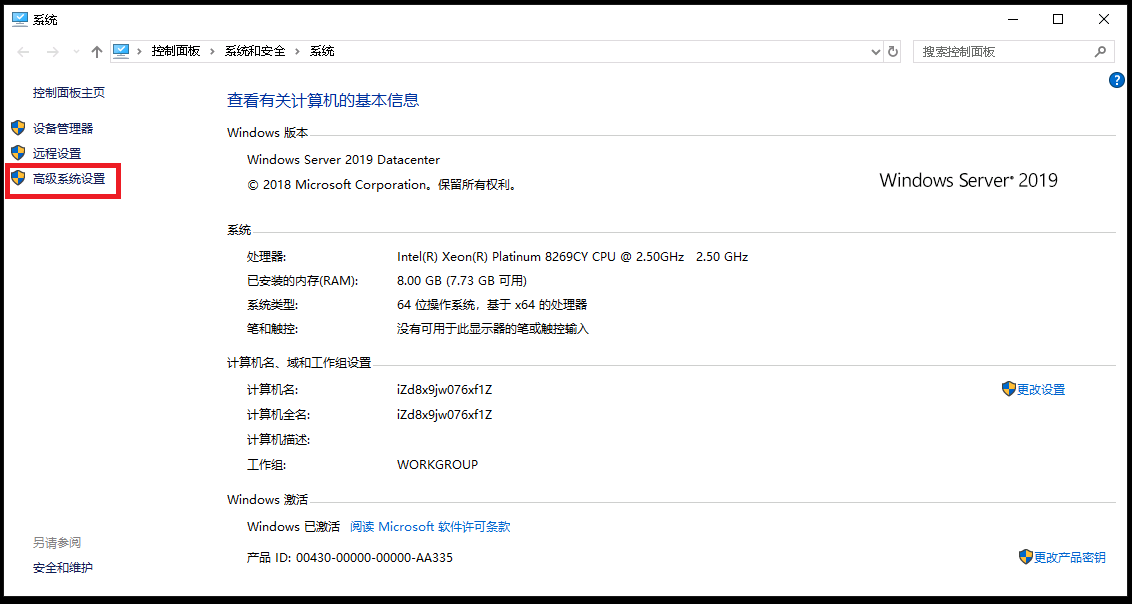Go to 控制面板主页
Screen dimensions: 1132x604
click(69, 92)
